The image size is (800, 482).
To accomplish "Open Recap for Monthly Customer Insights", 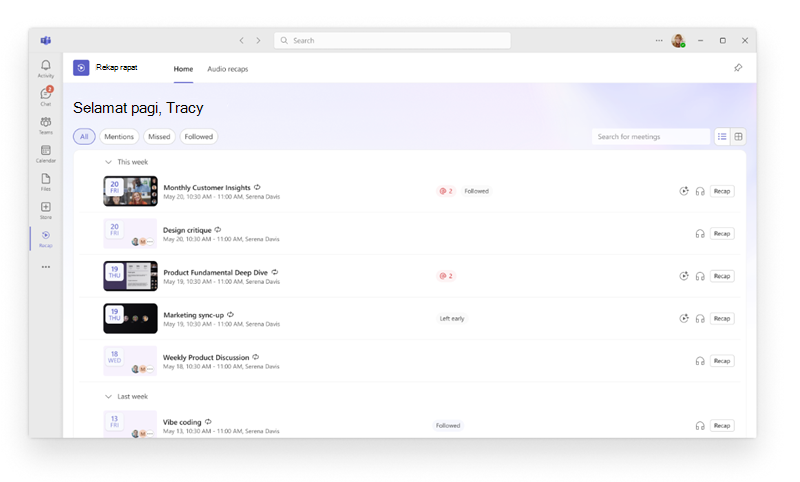I will [x=722, y=191].
